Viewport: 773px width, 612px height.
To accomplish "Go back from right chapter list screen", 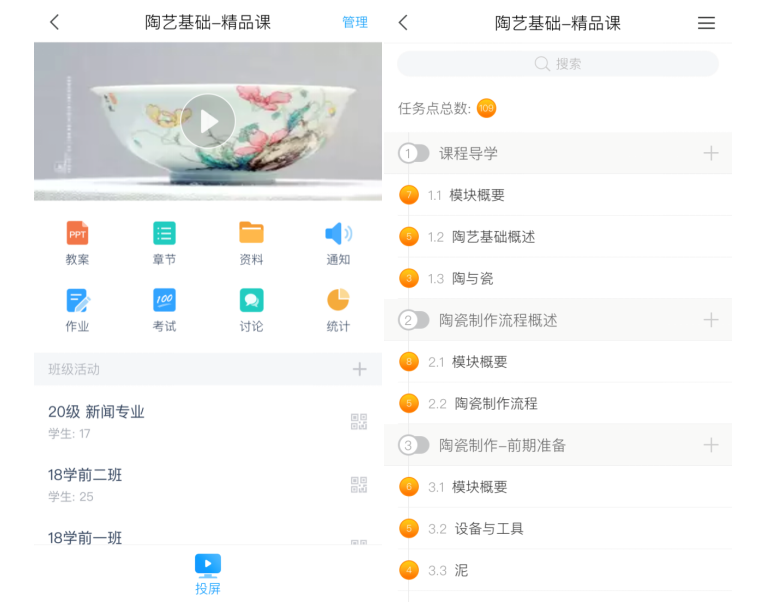I will coord(403,22).
